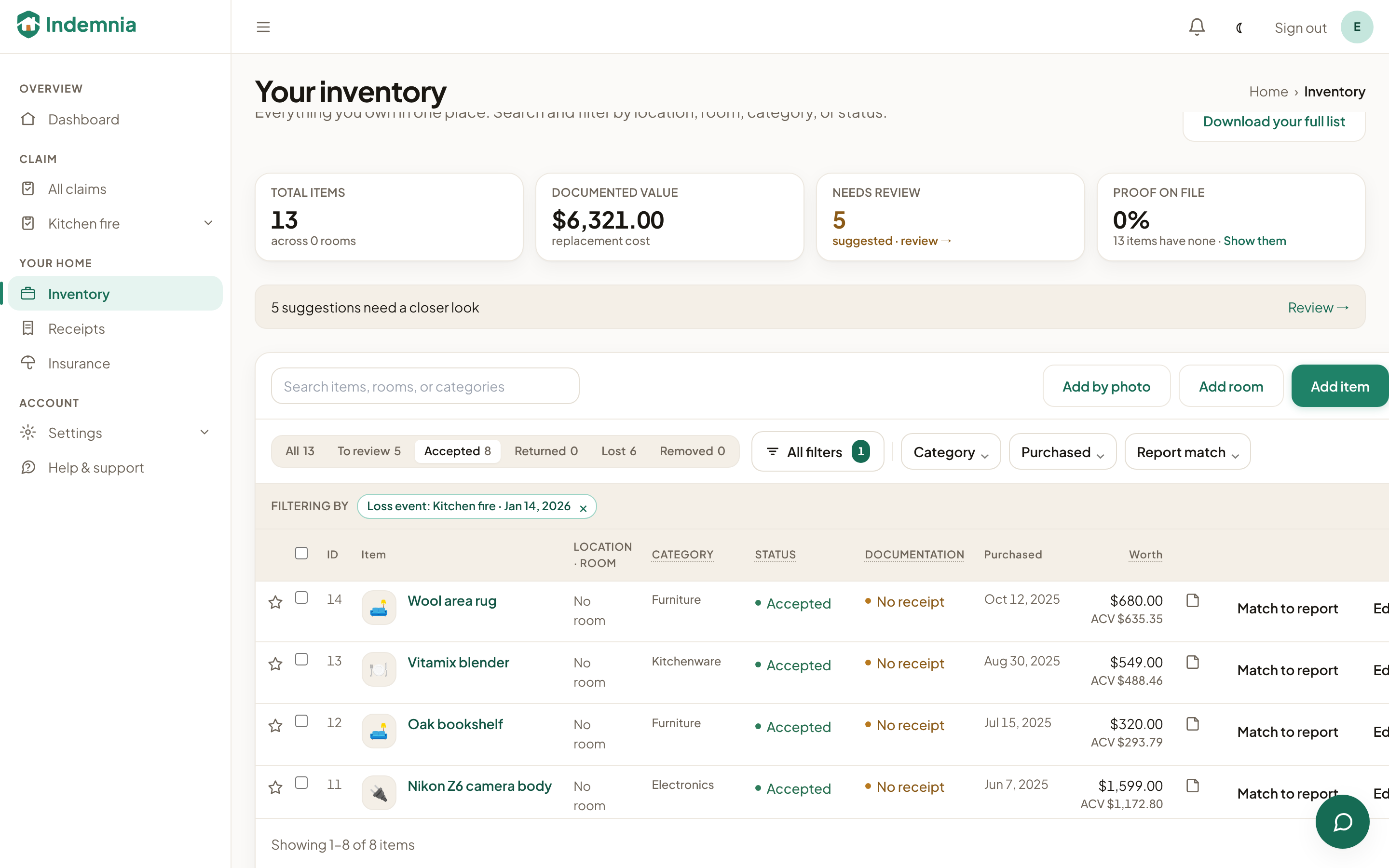
Task: Open document icon for Oak bookshelf
Action: pyautogui.click(x=1193, y=724)
